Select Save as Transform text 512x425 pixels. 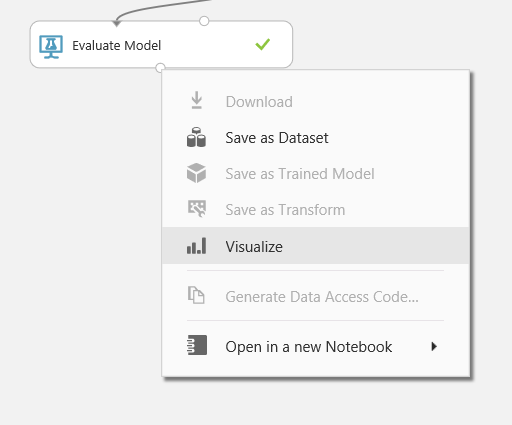[x=285, y=210]
